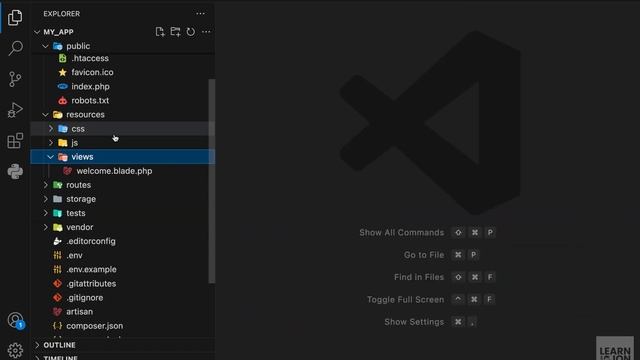Click the New File icon in MY_APP header
The height and width of the screenshot is (360, 640).
160,32
